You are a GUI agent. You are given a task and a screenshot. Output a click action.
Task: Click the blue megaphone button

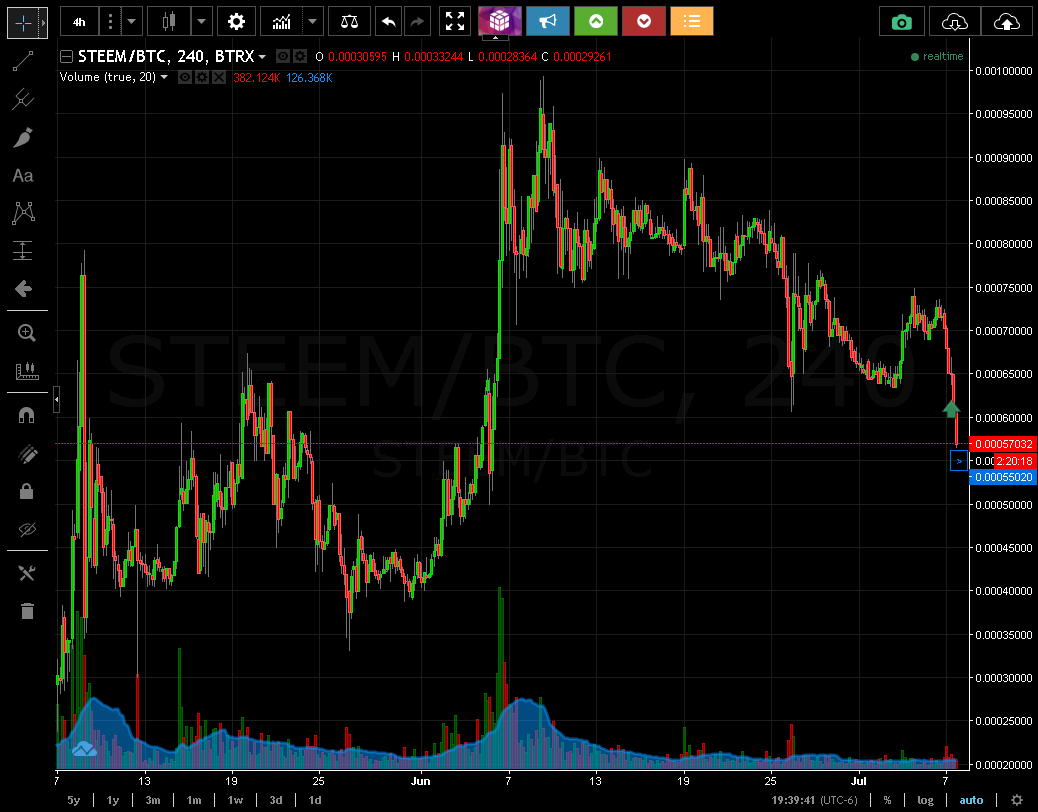[547, 21]
